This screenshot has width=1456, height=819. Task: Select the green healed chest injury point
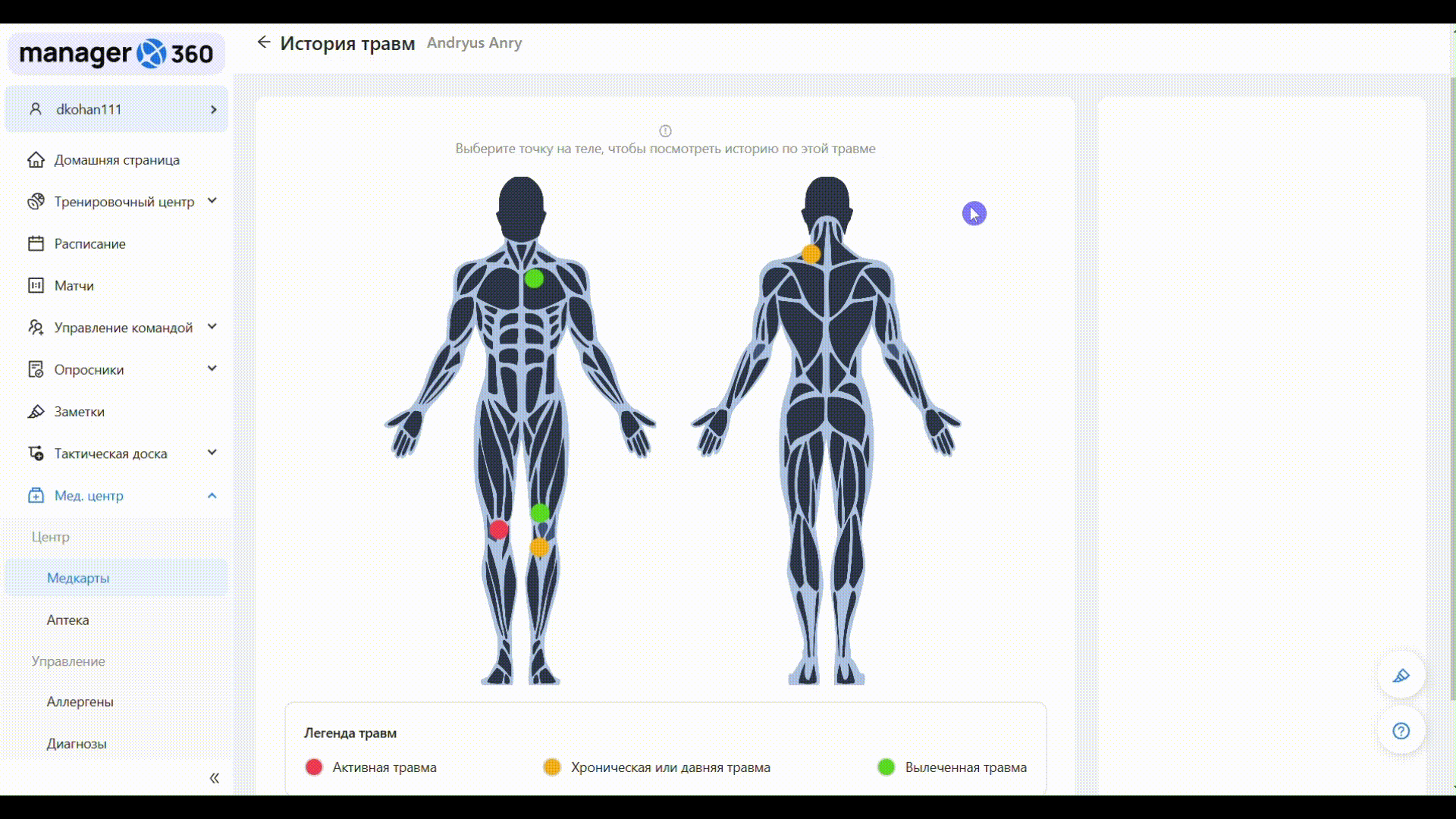pyautogui.click(x=534, y=278)
